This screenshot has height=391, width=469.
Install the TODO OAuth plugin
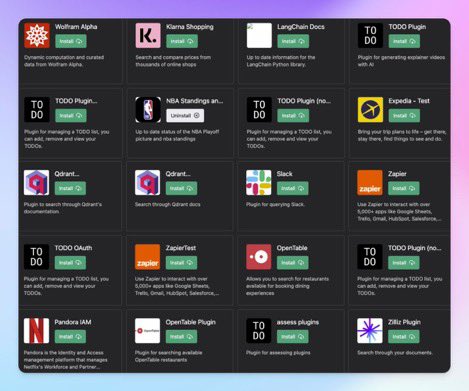click(70, 263)
